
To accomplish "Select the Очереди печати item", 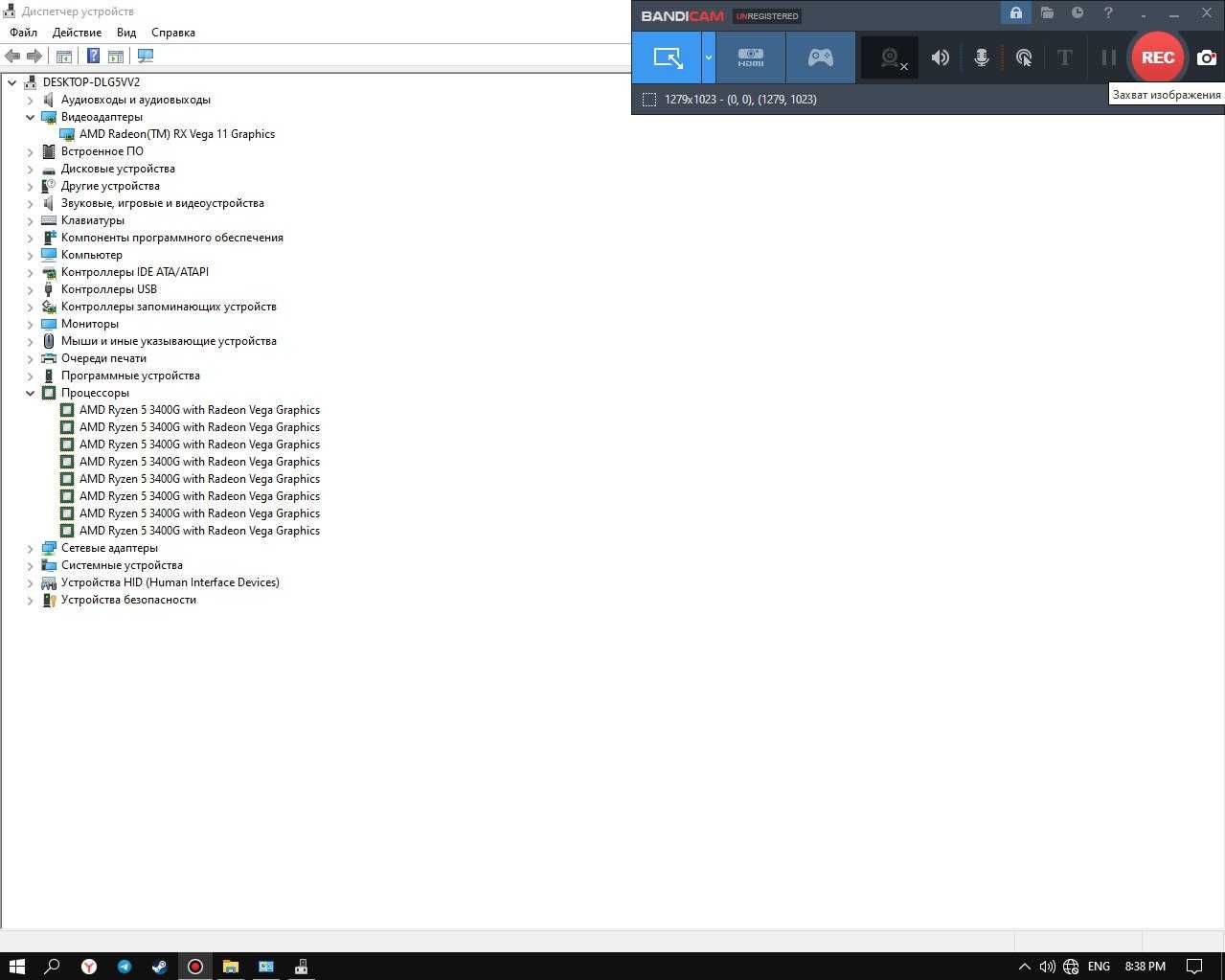I will click(103, 358).
